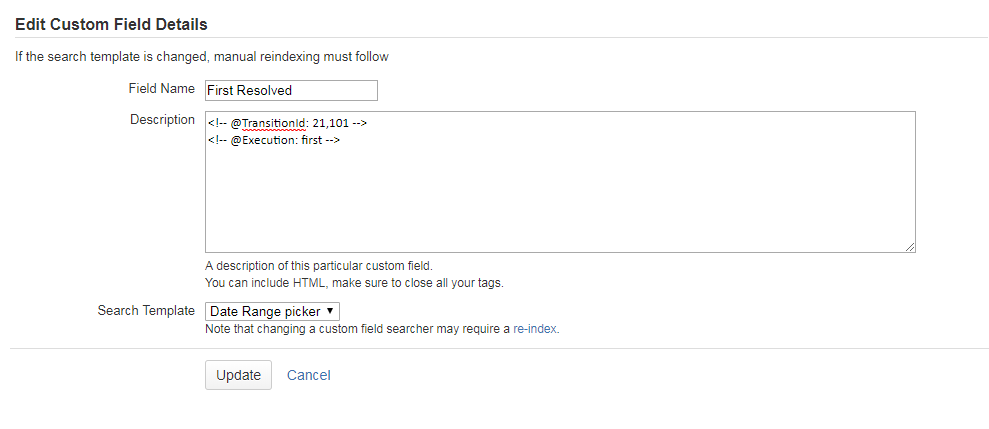Viewport: 989px width, 429px height.
Task: Grab the Description textarea resize handle
Action: point(910,247)
